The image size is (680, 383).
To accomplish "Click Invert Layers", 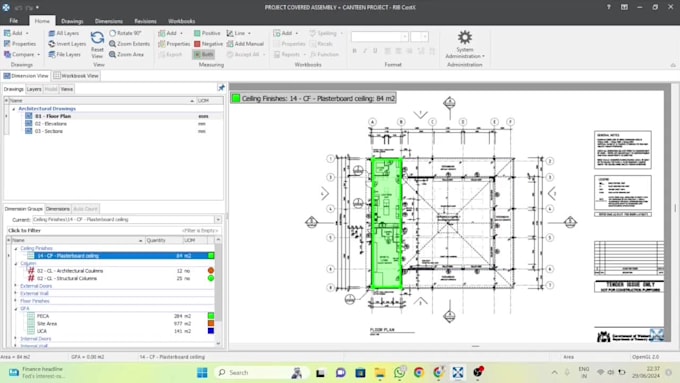I will [67, 44].
